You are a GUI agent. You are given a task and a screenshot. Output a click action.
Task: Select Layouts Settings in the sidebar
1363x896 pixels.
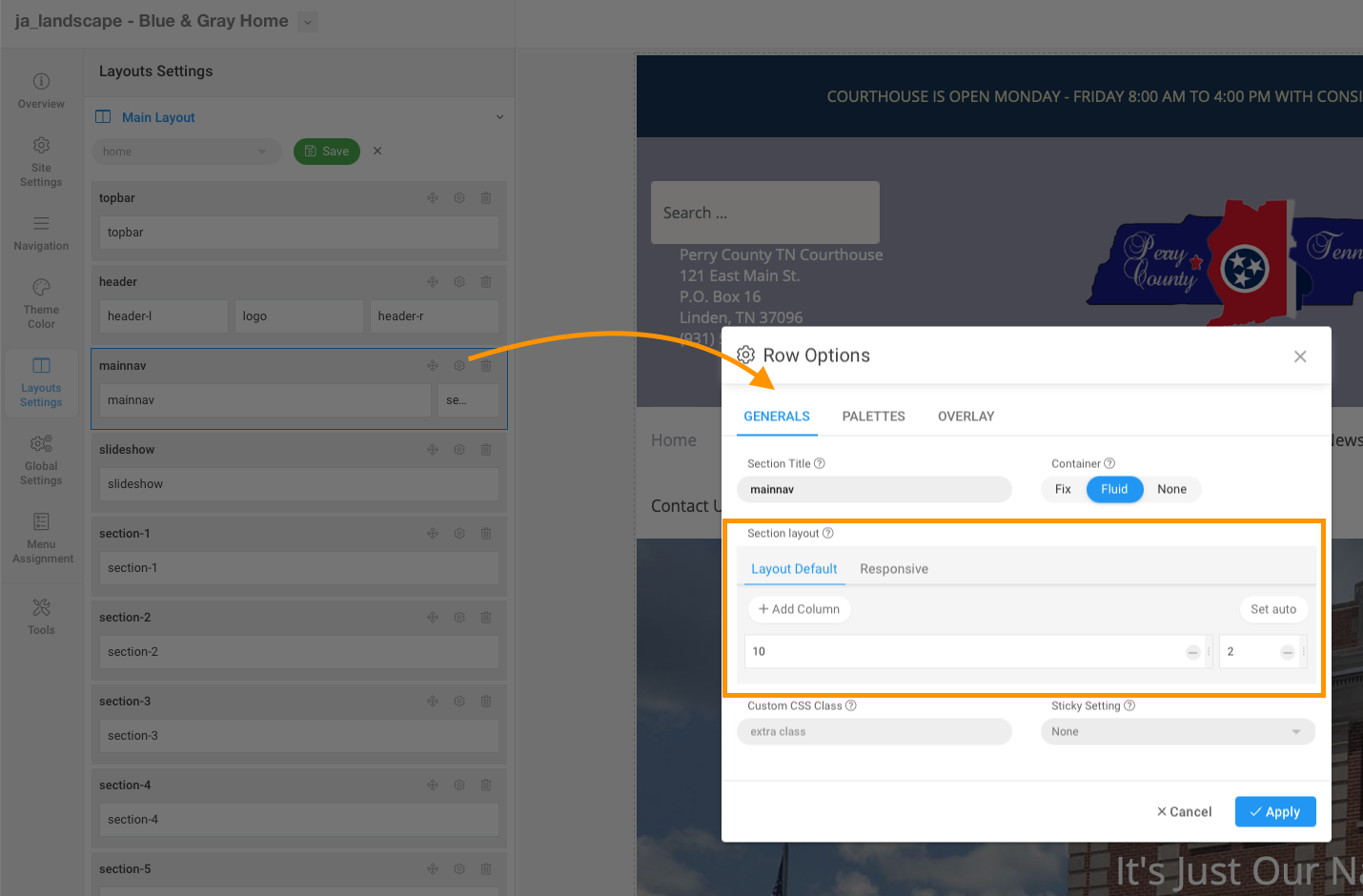pyautogui.click(x=41, y=381)
